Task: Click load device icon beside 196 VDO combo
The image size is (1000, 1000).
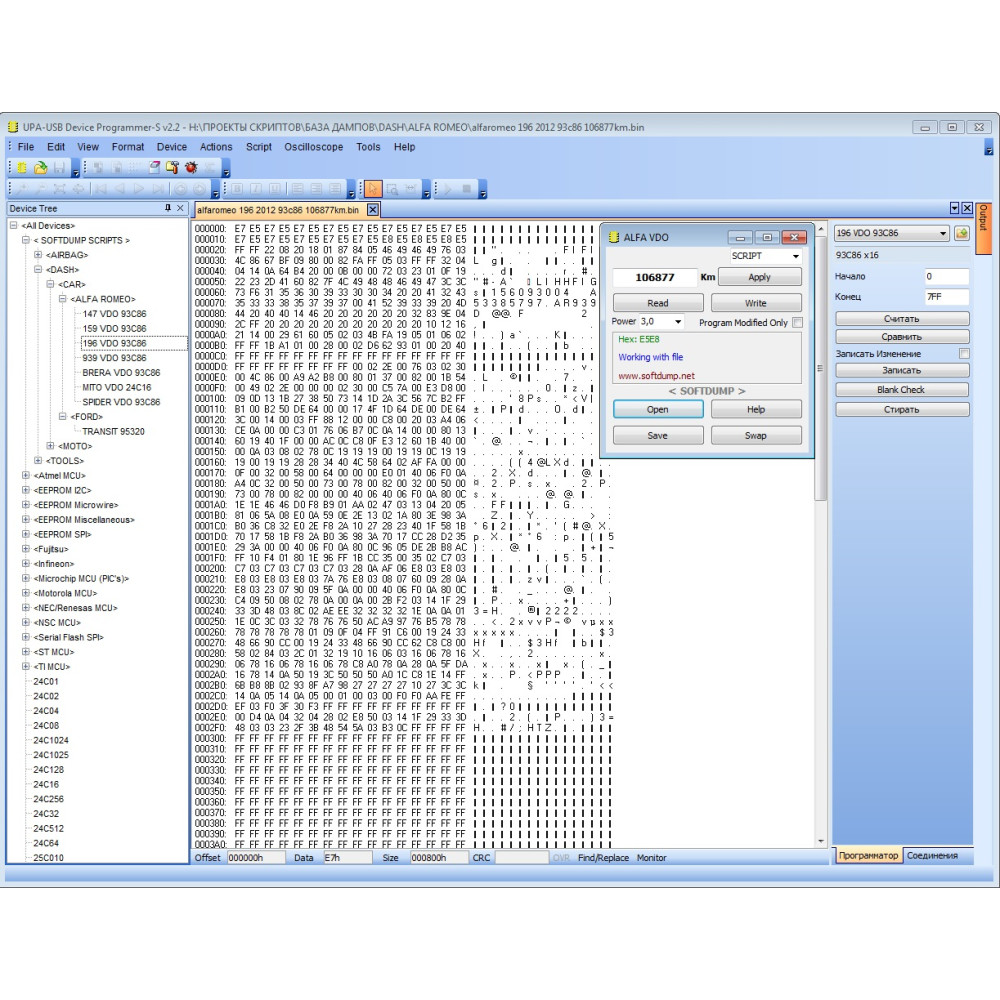Action: (x=962, y=233)
